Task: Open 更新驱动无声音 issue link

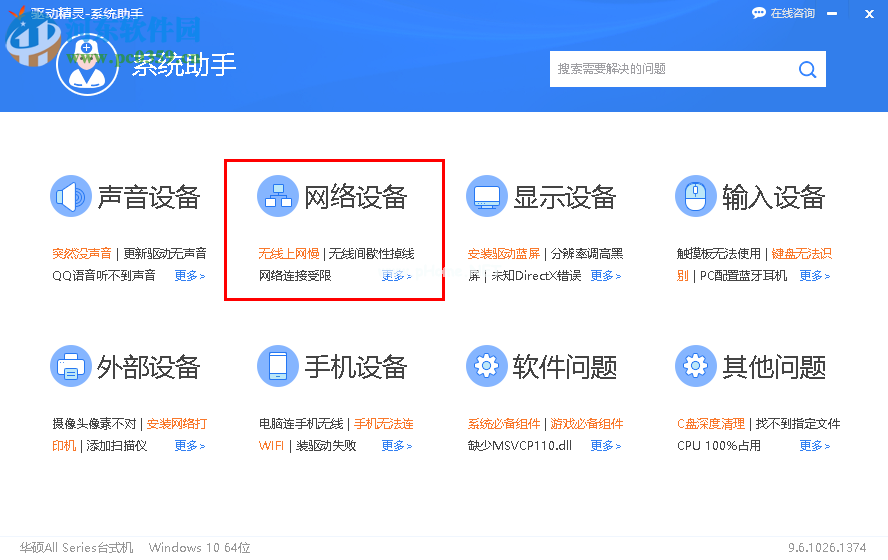Action: coord(165,254)
